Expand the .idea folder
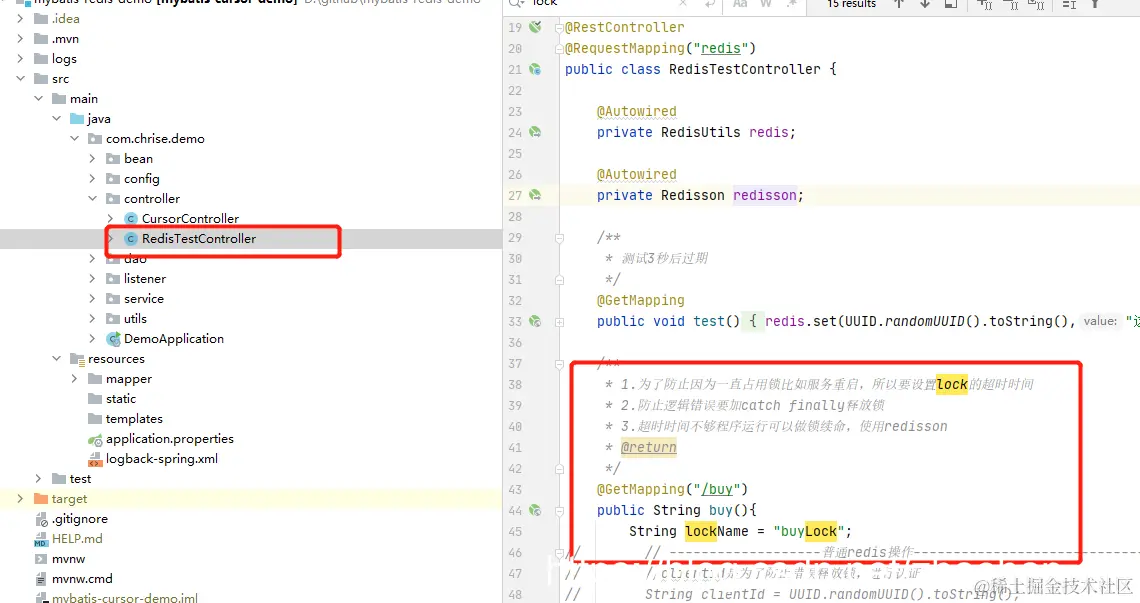This screenshot has height=603, width=1140. pyautogui.click(x=20, y=18)
